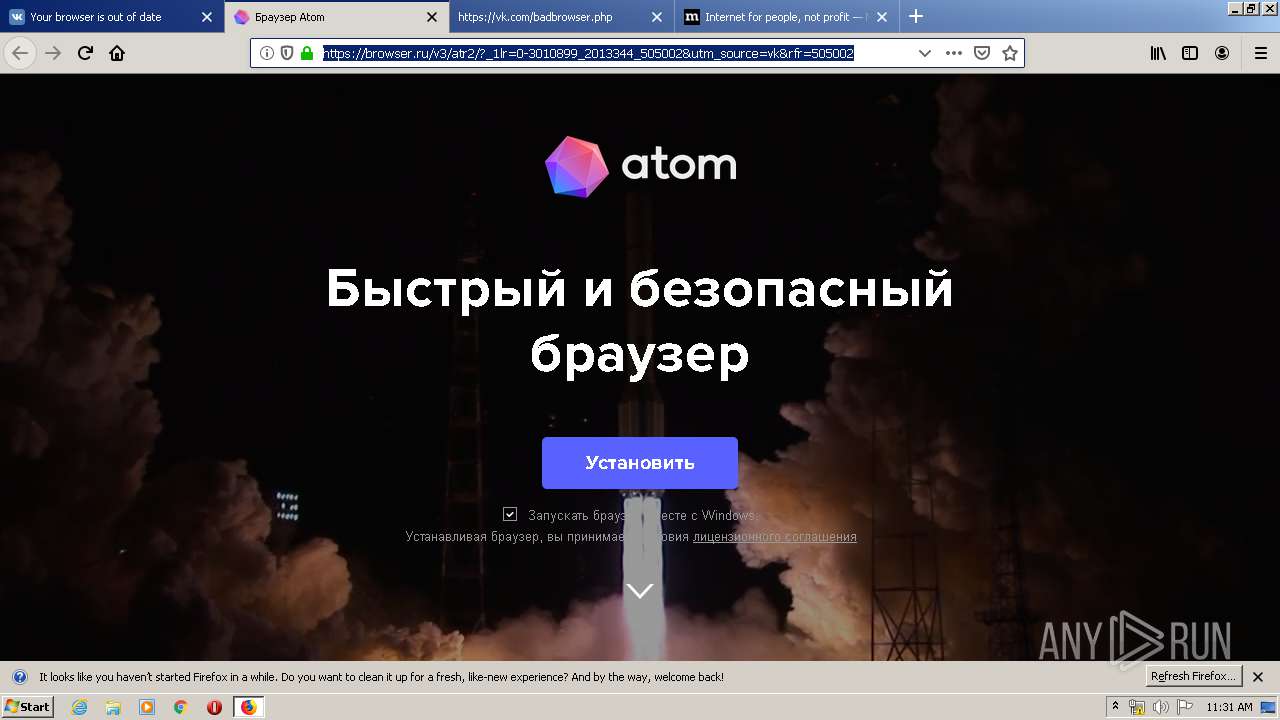Toggle the sidebars view icon
The height and width of the screenshot is (720, 1280).
(1190, 54)
